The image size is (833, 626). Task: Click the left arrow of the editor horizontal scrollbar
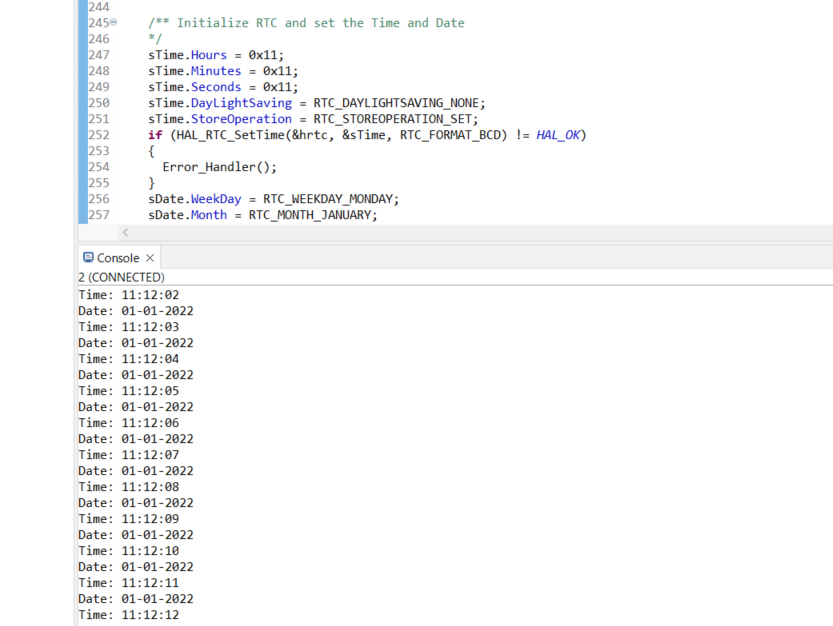(x=124, y=232)
